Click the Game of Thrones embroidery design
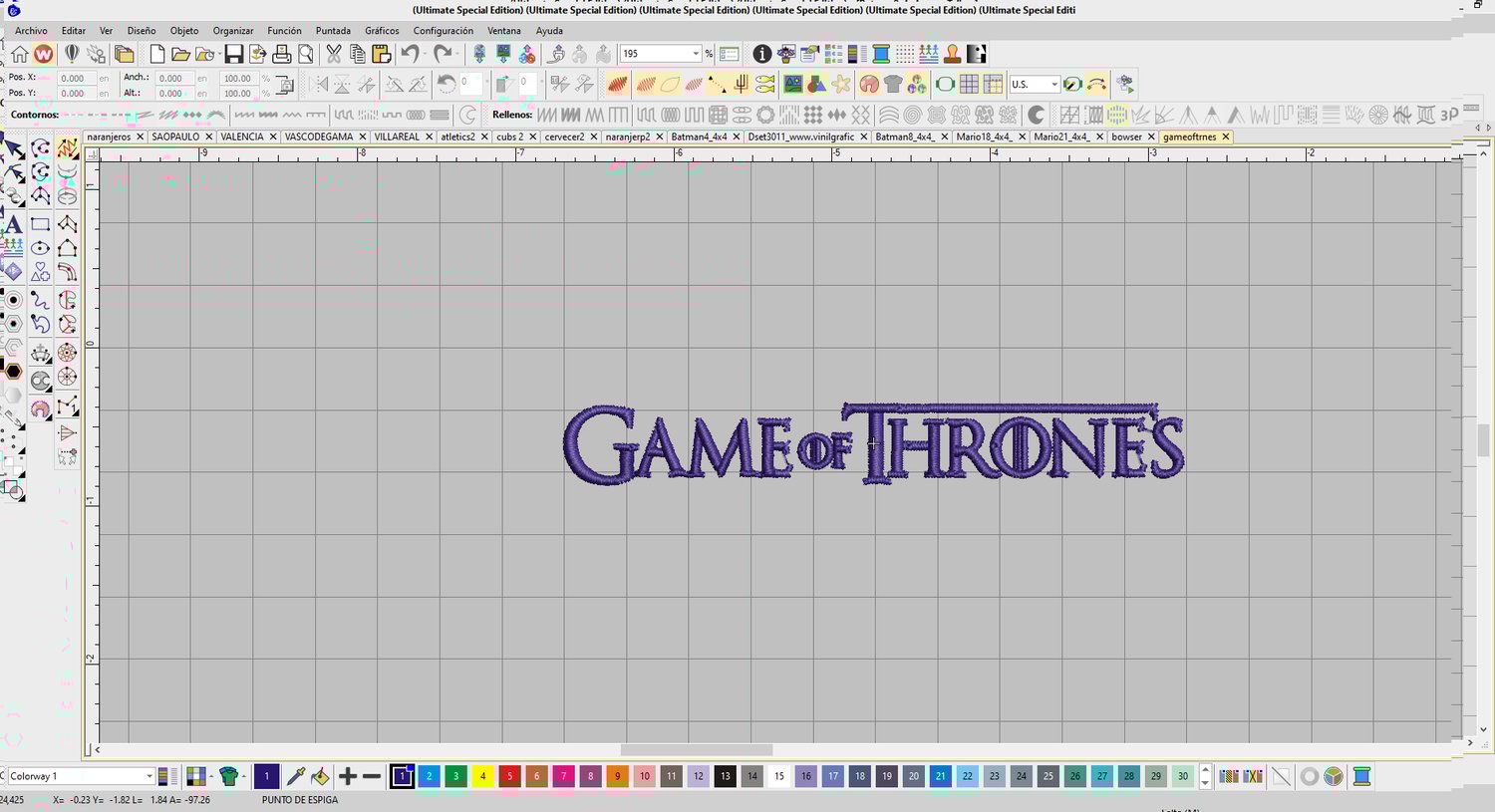Screen dimensions: 1495x812 pyautogui.click(x=874, y=444)
